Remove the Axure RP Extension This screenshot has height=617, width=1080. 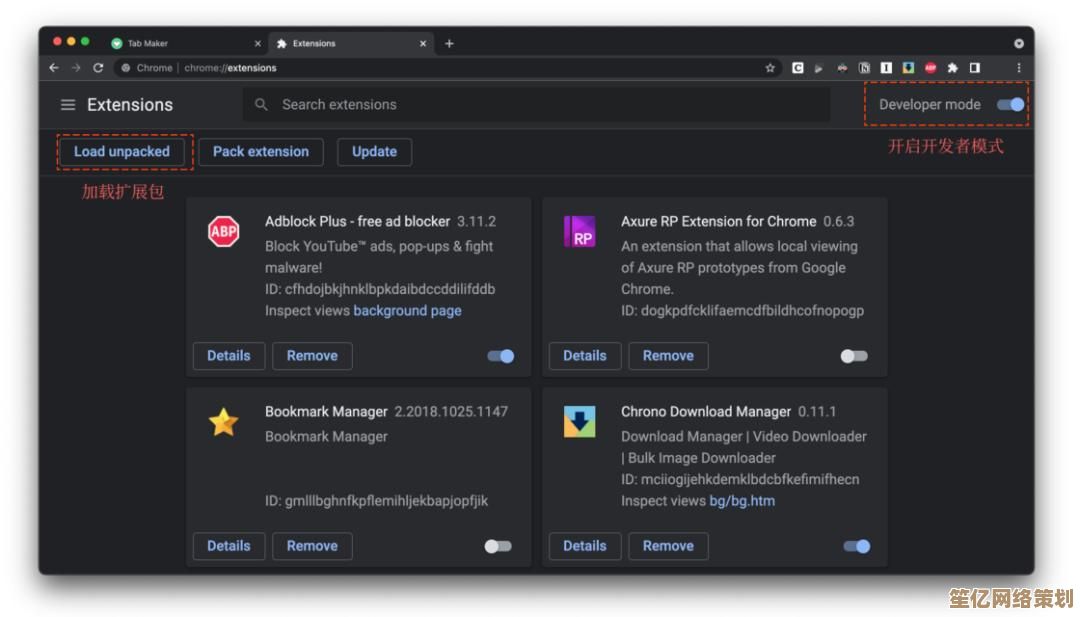[668, 356]
